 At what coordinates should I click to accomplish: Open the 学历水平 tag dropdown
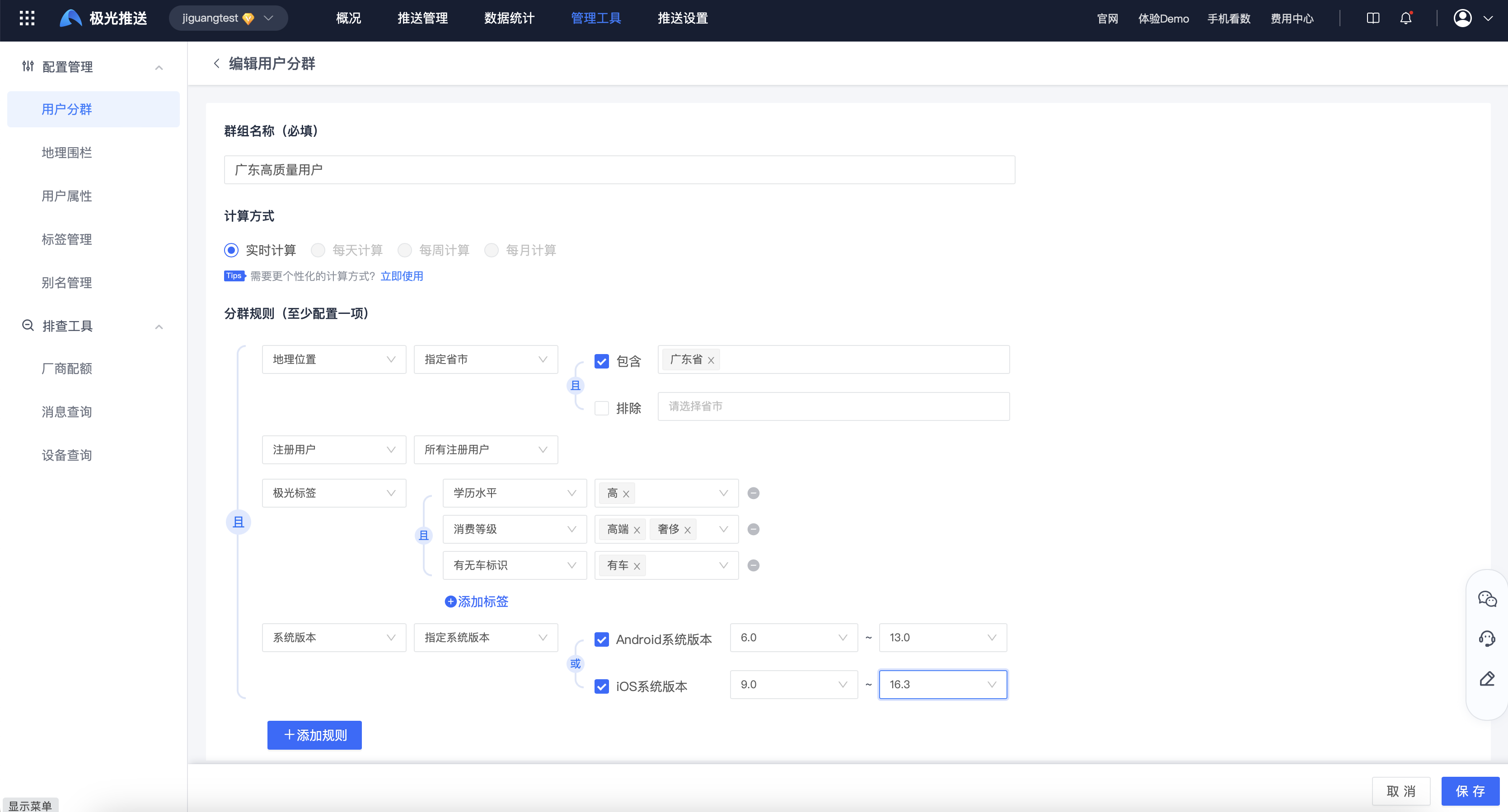tap(515, 493)
